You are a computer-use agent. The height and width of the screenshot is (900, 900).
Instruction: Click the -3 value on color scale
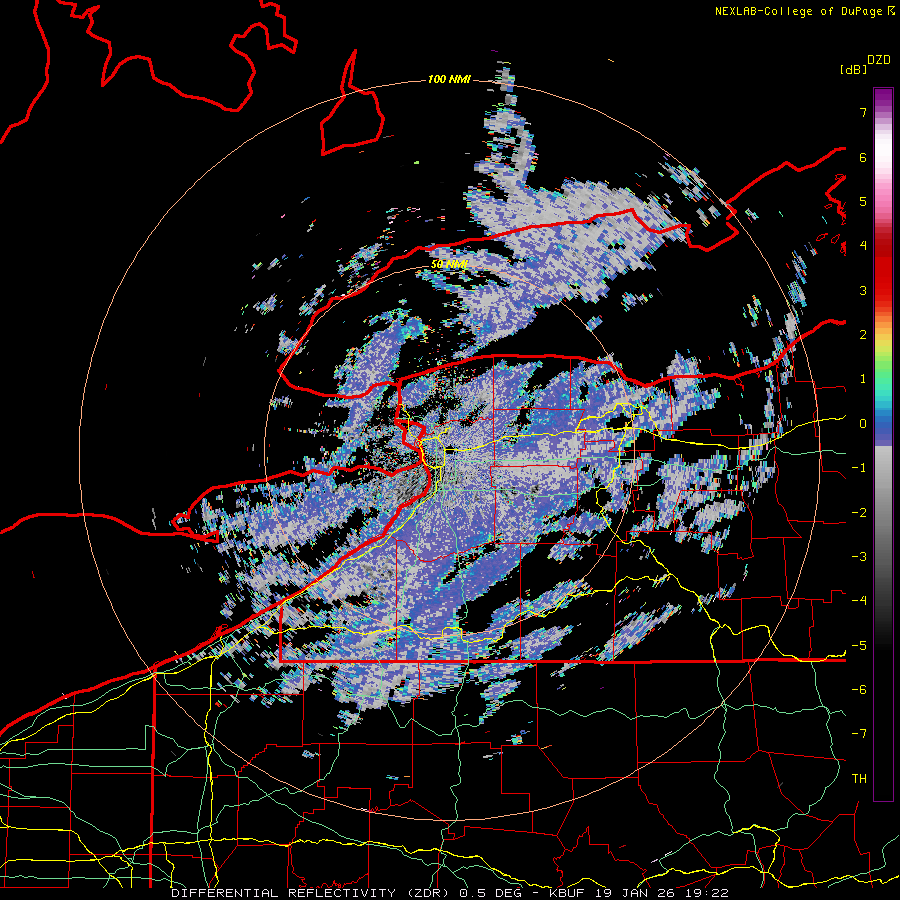859,557
